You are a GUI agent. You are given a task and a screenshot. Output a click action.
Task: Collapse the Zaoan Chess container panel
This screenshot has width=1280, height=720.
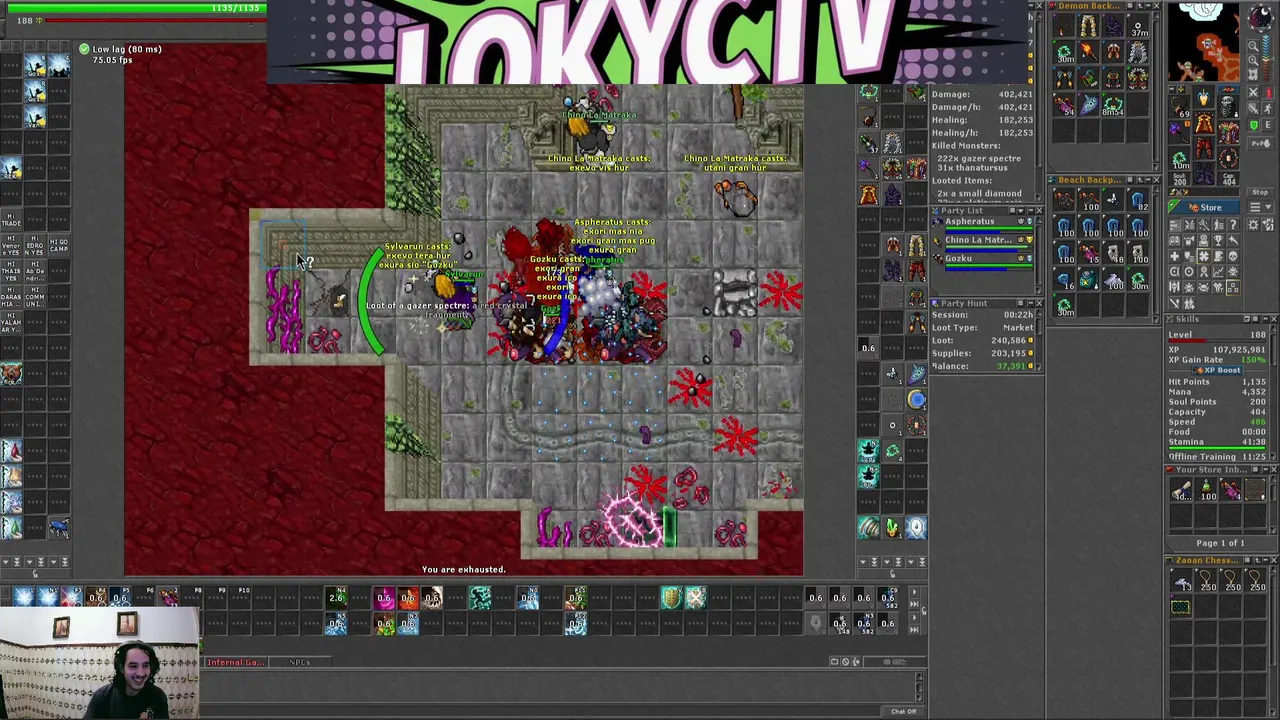1266,560
